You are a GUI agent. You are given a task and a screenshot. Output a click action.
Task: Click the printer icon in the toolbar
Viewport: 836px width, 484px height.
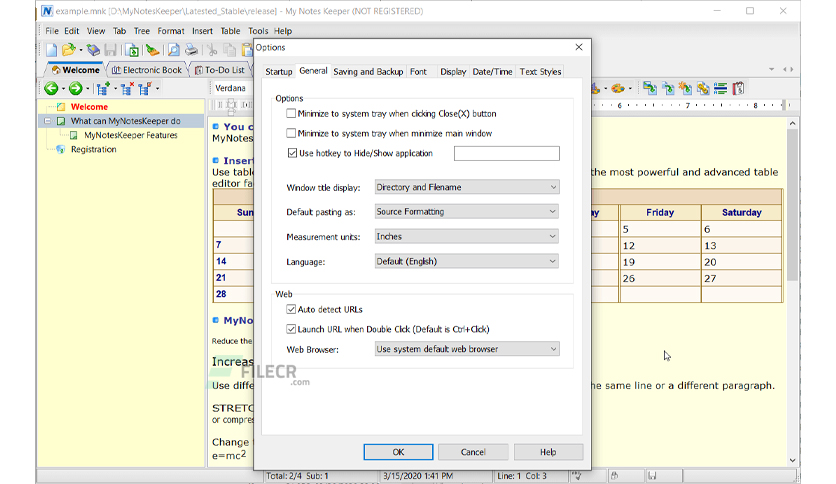coord(191,50)
